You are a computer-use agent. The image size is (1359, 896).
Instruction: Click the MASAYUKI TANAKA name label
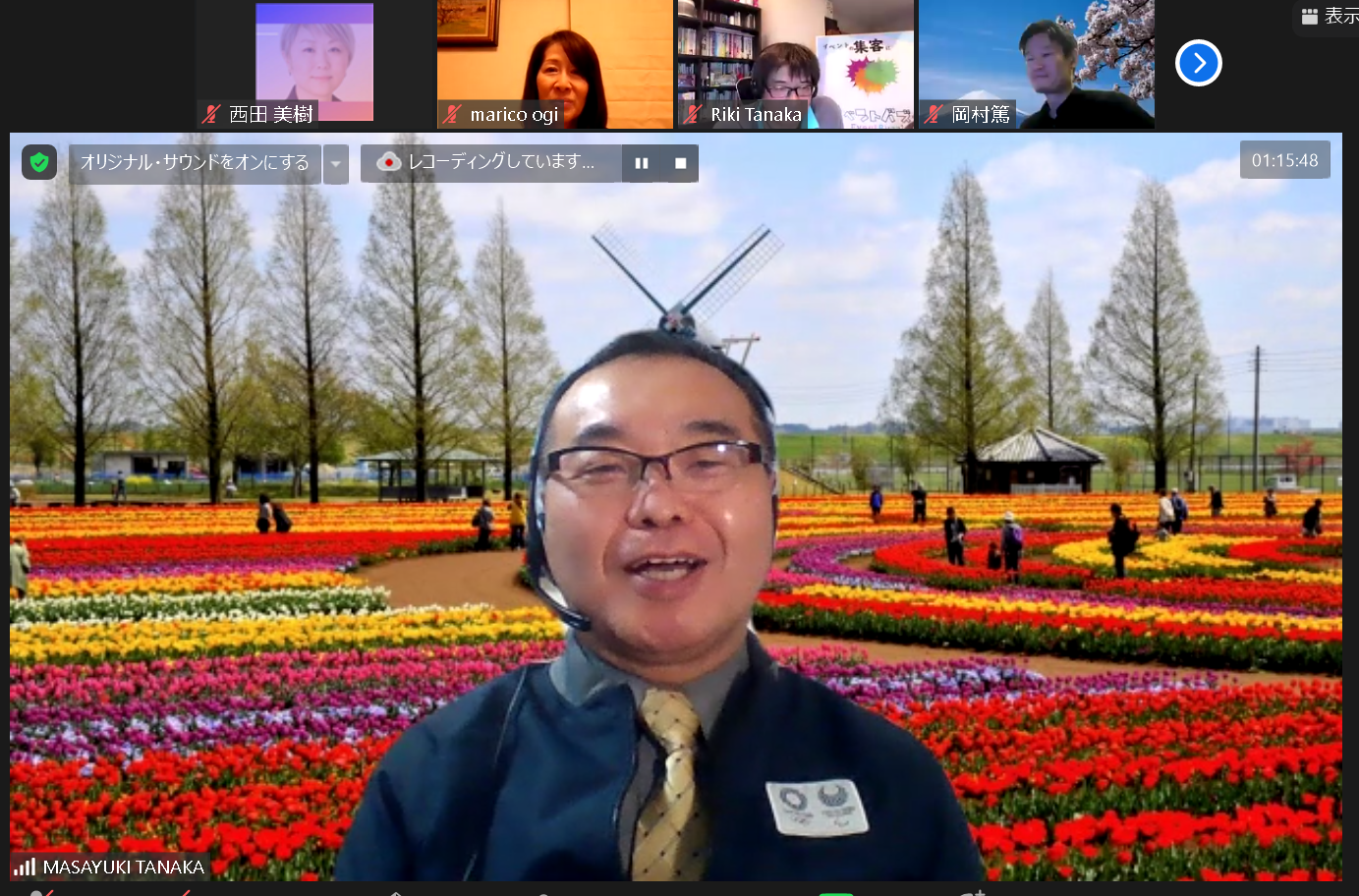click(124, 867)
